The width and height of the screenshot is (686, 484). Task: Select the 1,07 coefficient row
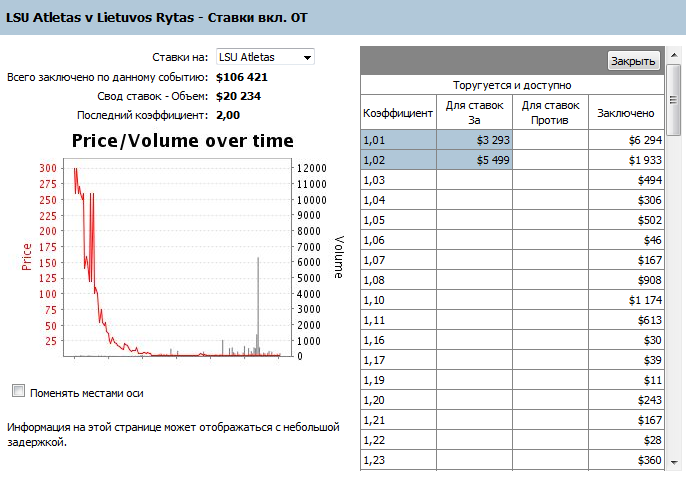click(x=512, y=260)
